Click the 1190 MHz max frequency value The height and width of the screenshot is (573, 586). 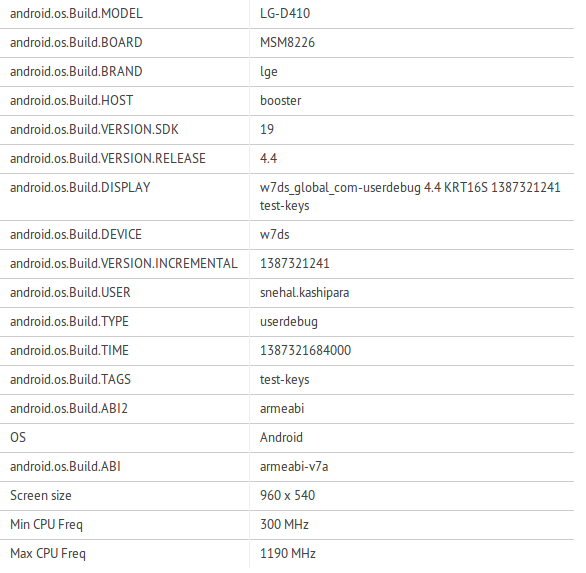click(x=288, y=554)
